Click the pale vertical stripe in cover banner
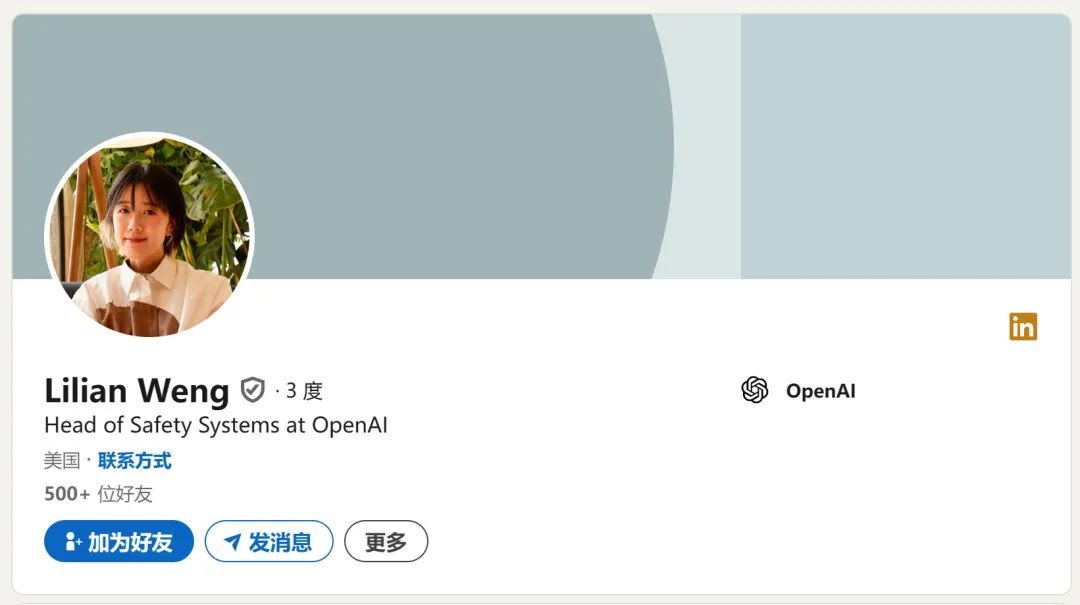Image resolution: width=1080 pixels, height=605 pixels. pyautogui.click(x=706, y=146)
